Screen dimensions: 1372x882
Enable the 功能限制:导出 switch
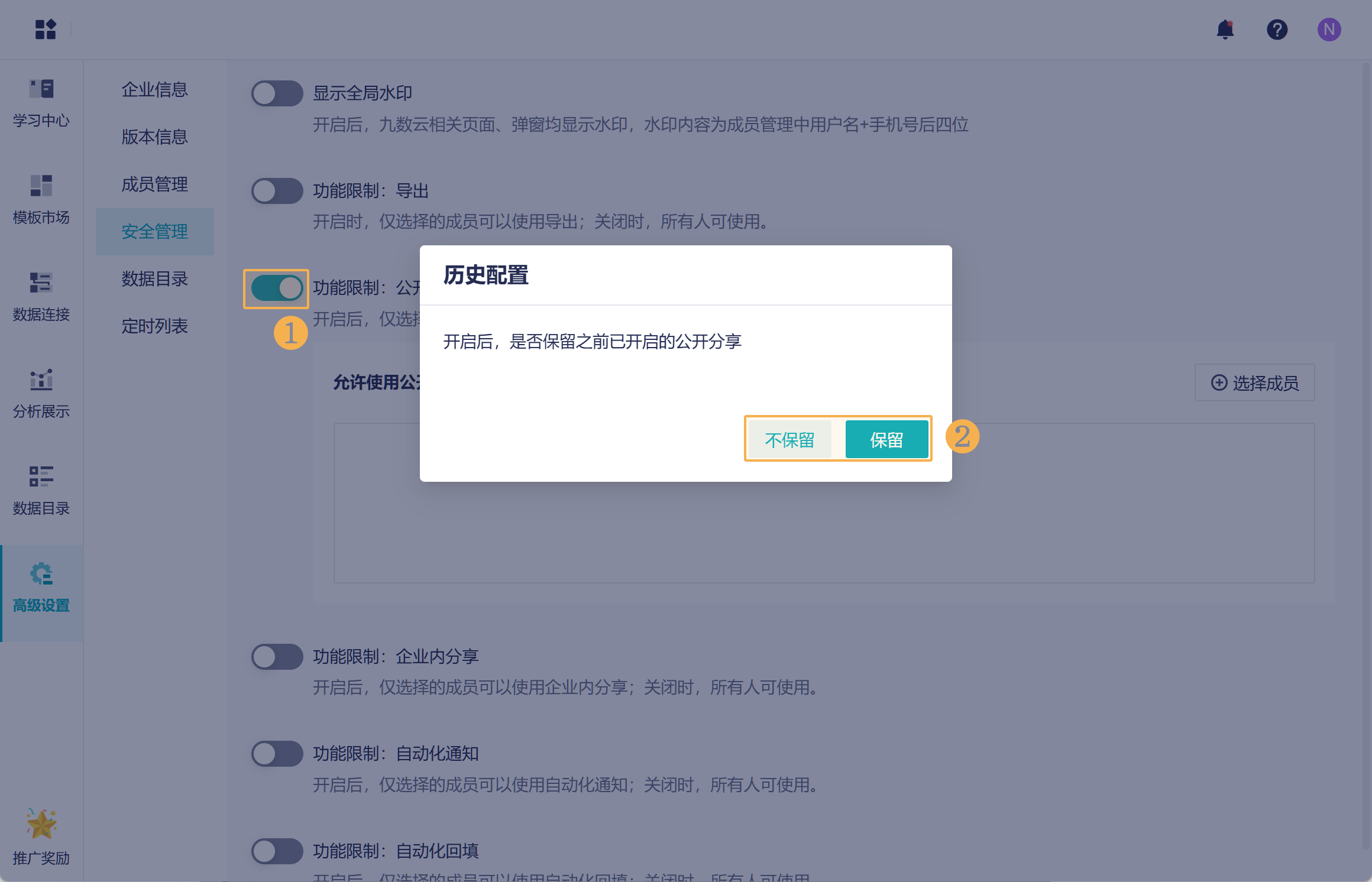277,191
